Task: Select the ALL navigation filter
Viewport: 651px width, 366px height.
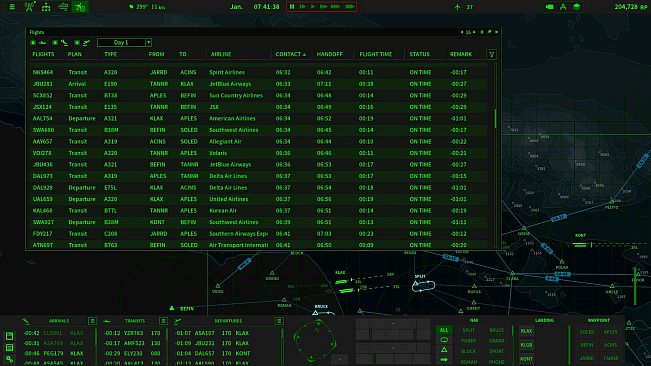Action: click(x=444, y=330)
